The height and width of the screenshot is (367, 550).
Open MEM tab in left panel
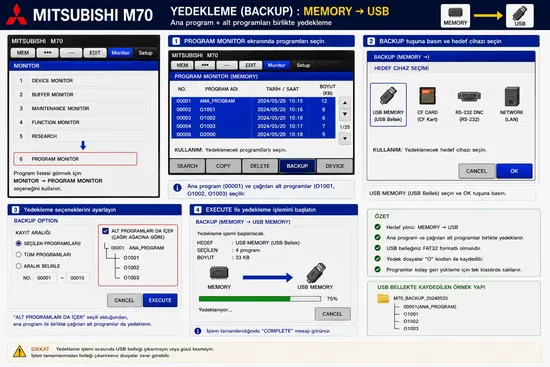coord(23,53)
